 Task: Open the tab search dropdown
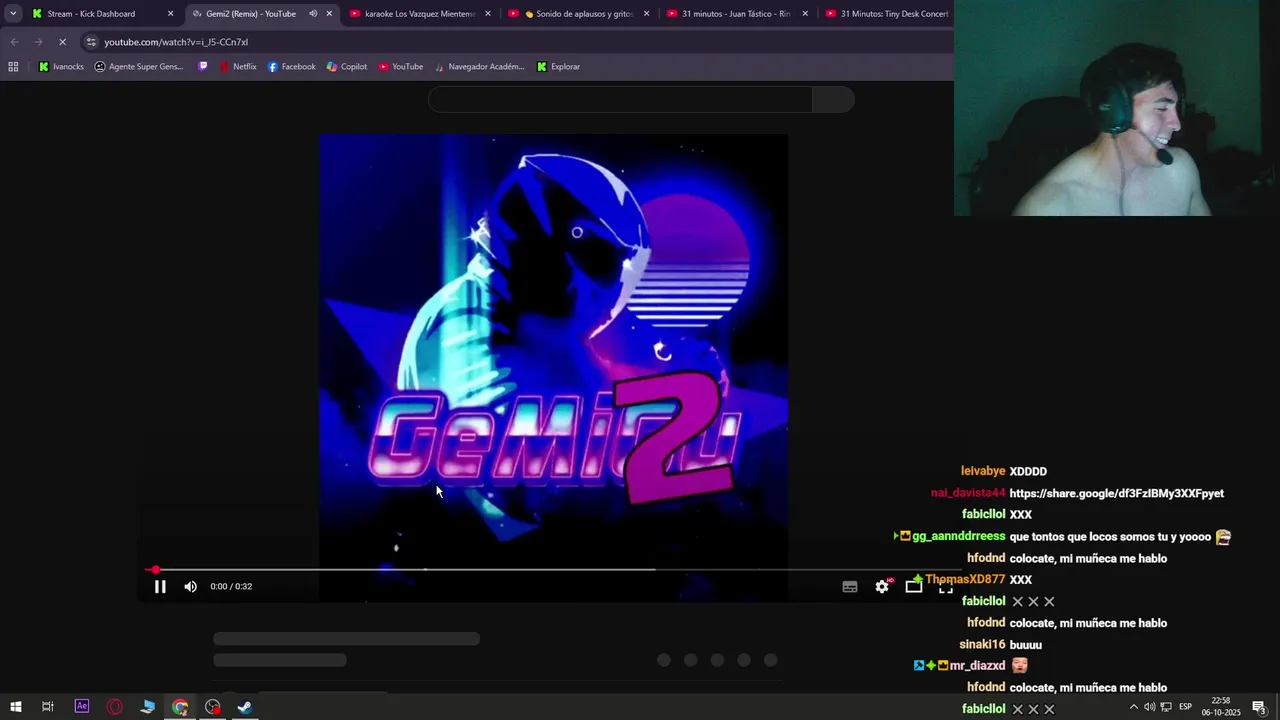tap(13, 14)
